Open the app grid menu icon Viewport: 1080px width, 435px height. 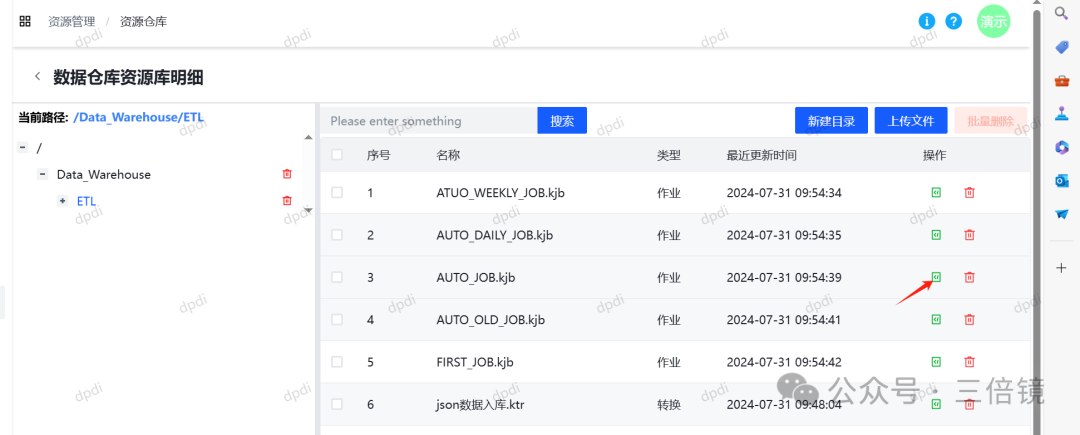point(25,21)
